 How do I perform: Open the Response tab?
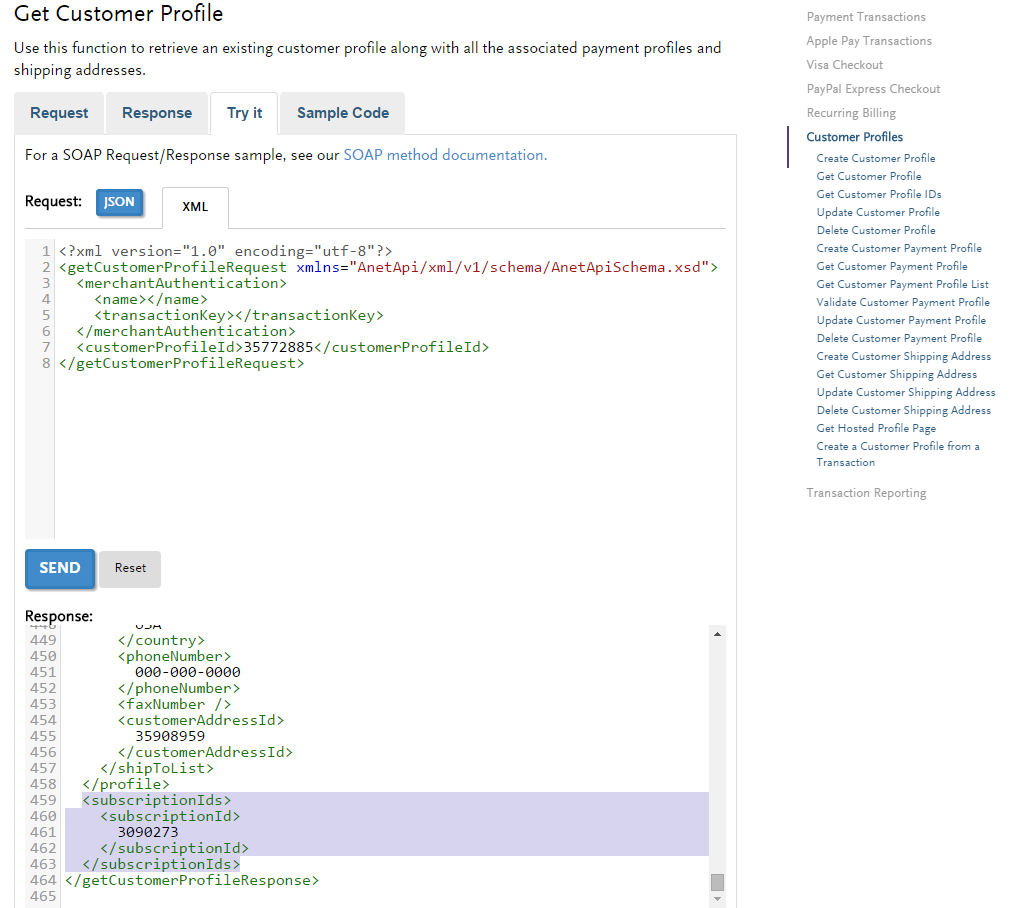(x=157, y=113)
